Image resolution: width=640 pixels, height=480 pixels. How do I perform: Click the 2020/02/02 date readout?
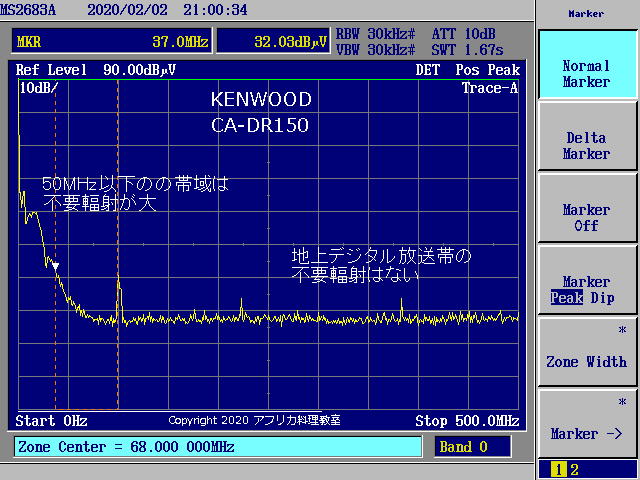point(127,10)
